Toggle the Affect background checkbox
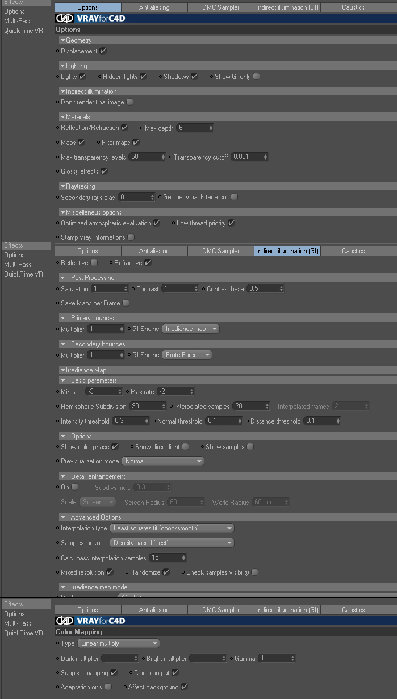397x699 pixels. 184,687
